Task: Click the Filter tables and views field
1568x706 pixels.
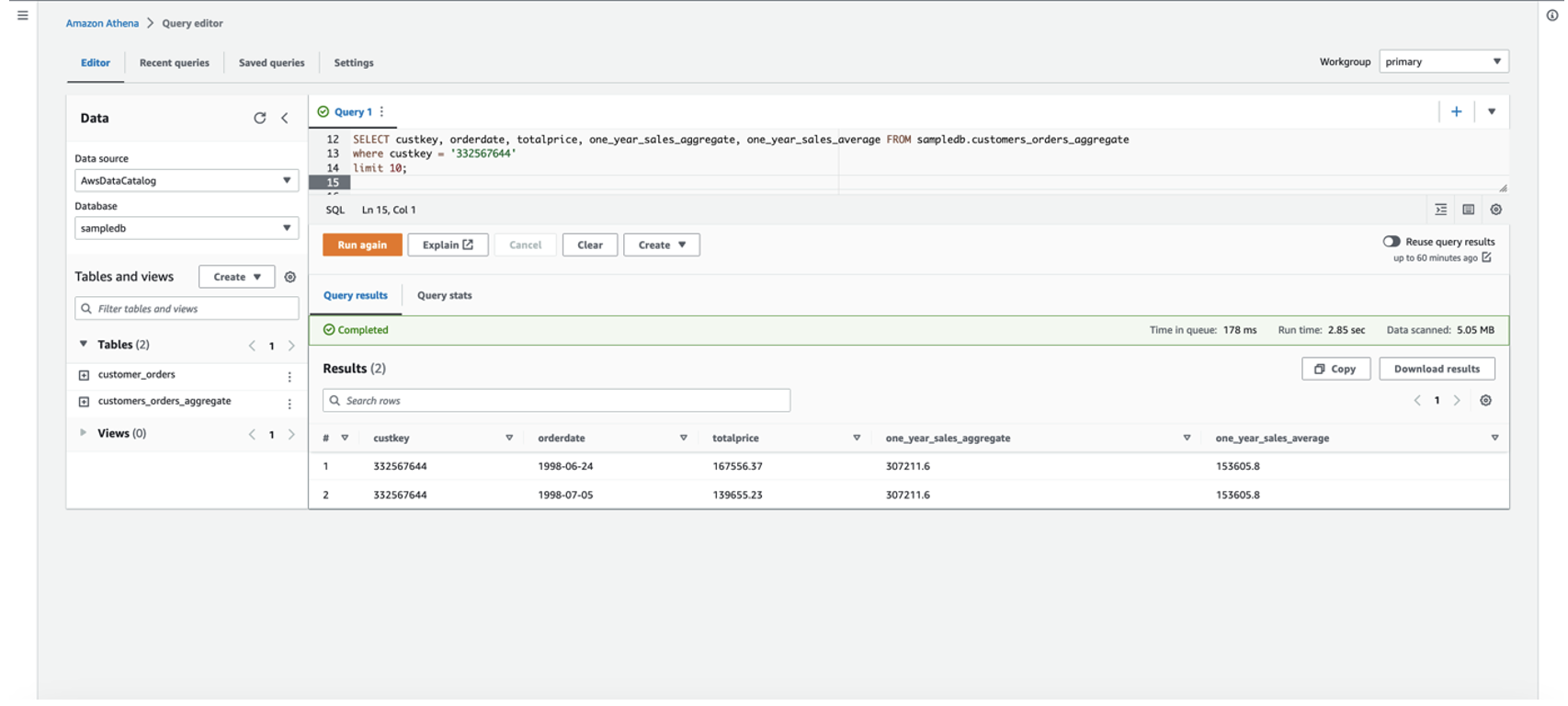Action: coord(187,309)
